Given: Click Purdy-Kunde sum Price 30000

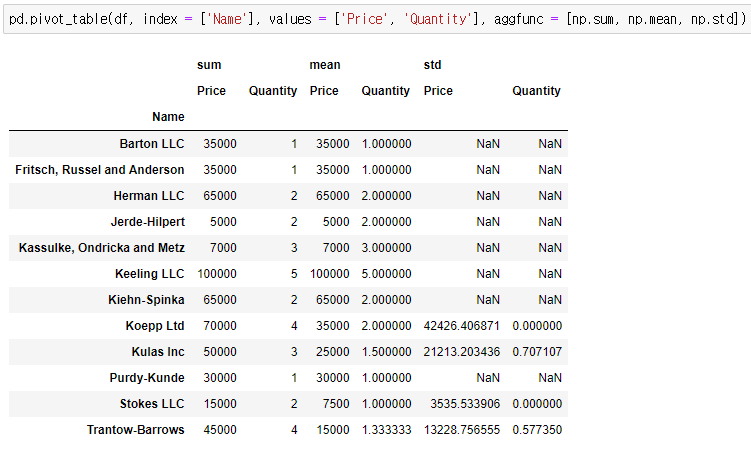Looking at the screenshot, I should pos(220,378).
